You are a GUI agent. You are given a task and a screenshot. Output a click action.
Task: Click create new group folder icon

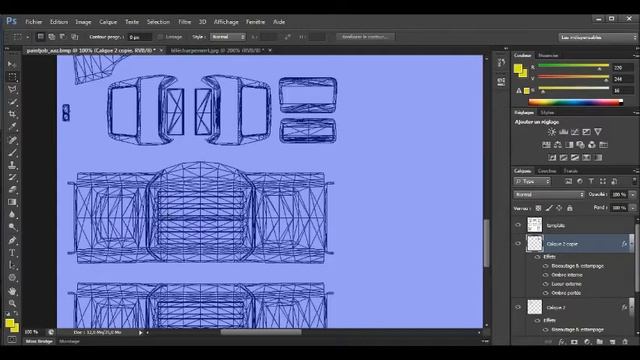coord(600,342)
